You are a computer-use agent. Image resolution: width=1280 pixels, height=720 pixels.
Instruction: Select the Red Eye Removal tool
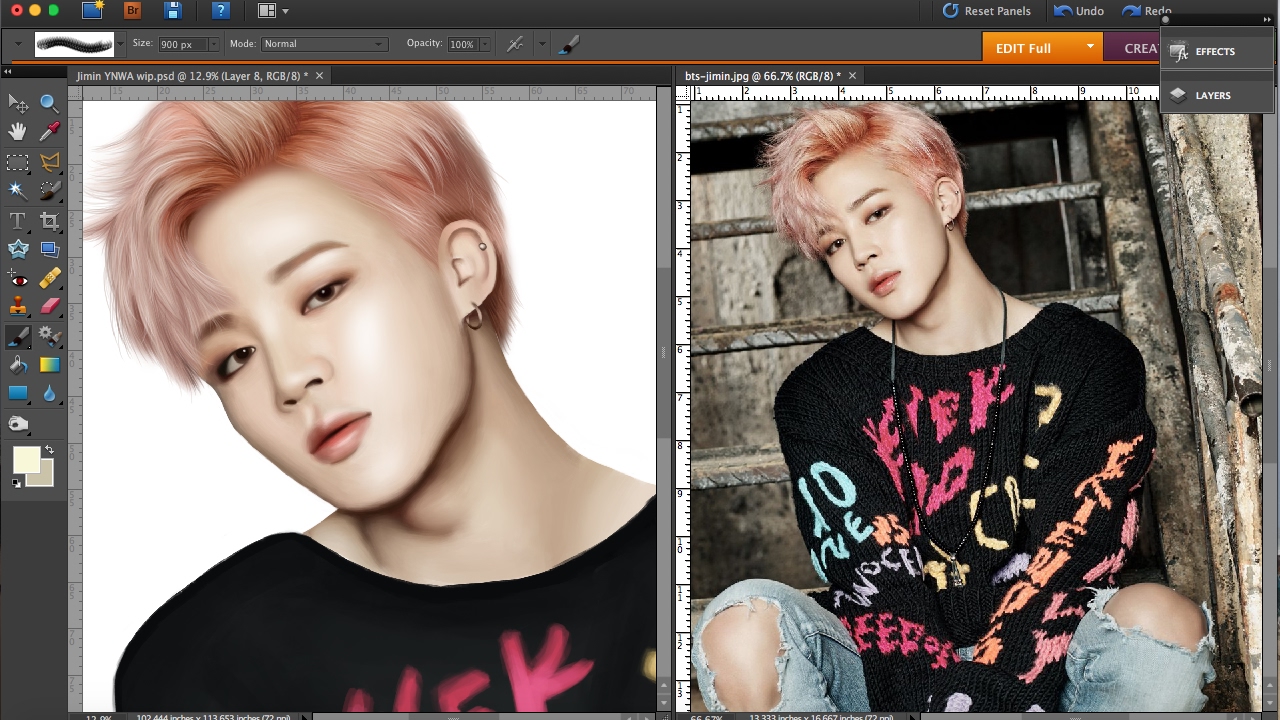tap(18, 279)
